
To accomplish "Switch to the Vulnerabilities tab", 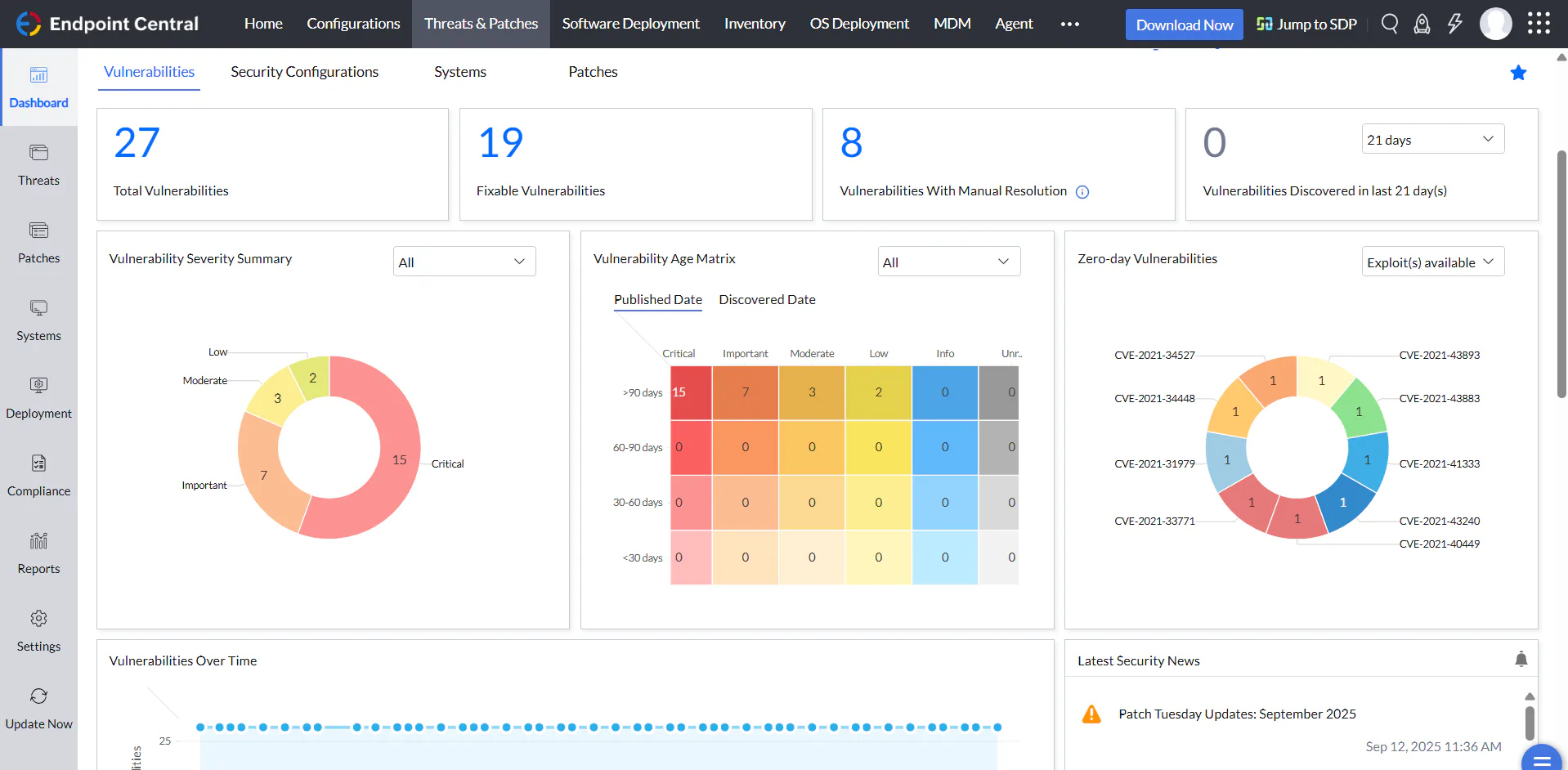I will (149, 72).
